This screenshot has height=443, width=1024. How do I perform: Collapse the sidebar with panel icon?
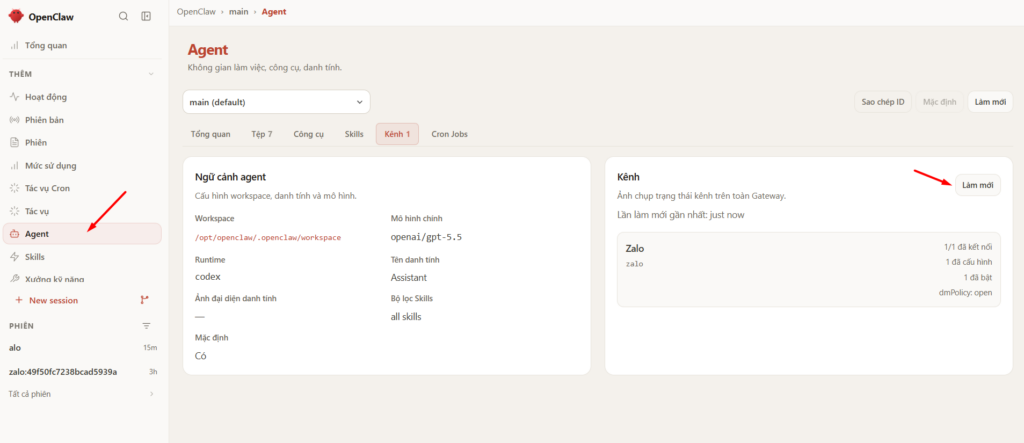146,16
